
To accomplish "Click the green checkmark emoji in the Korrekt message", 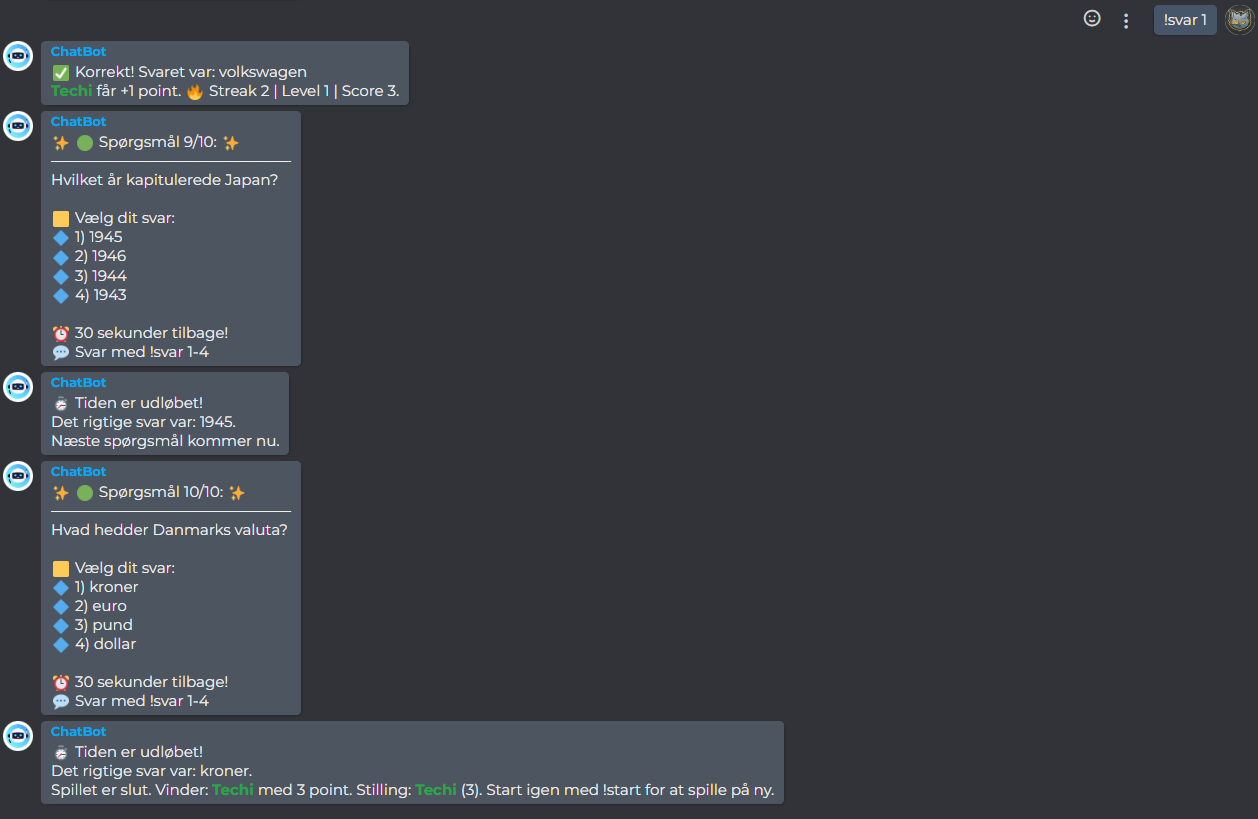I will click(x=61, y=72).
